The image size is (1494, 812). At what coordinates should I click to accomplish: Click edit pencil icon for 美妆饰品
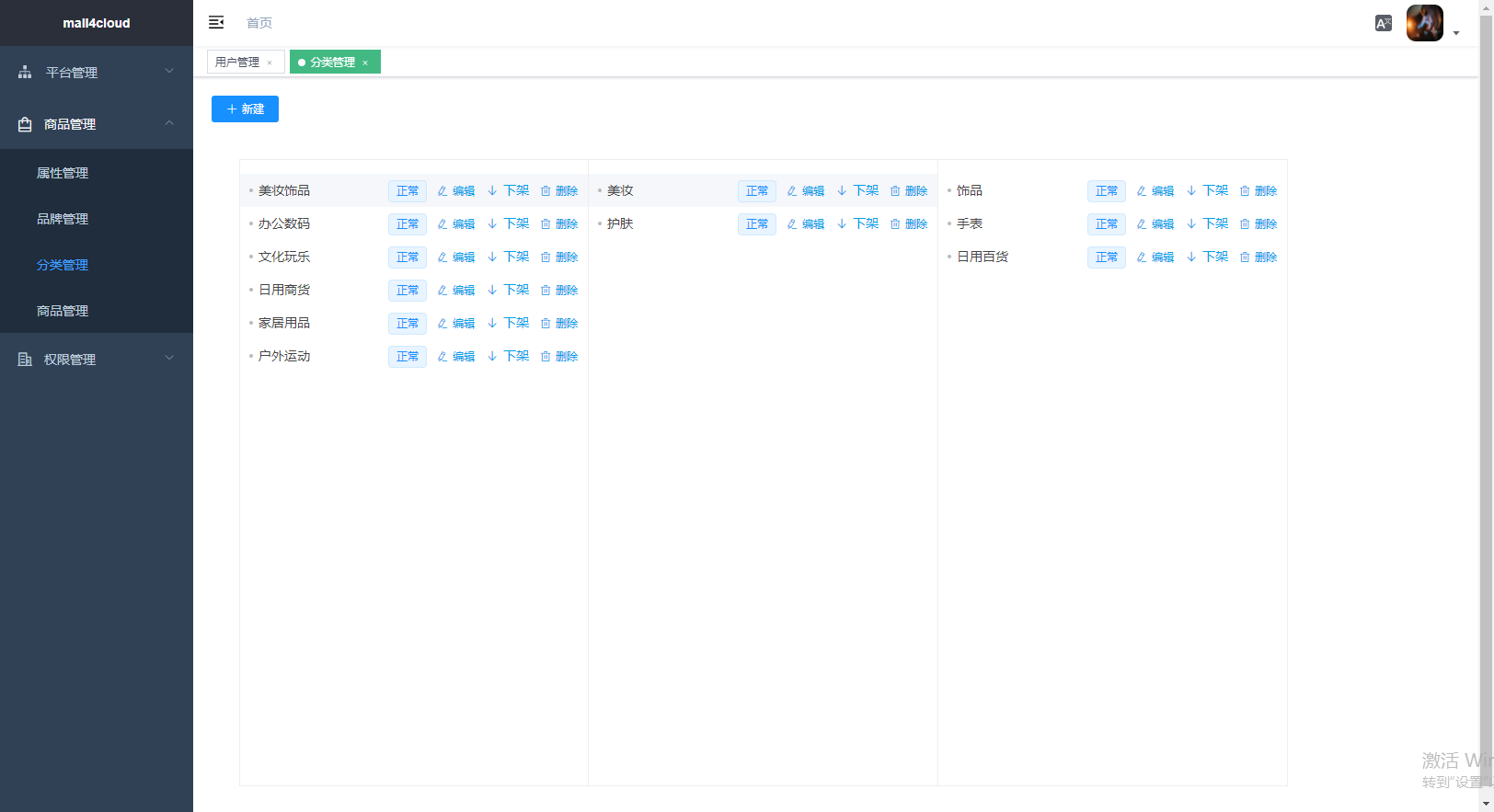click(x=442, y=191)
